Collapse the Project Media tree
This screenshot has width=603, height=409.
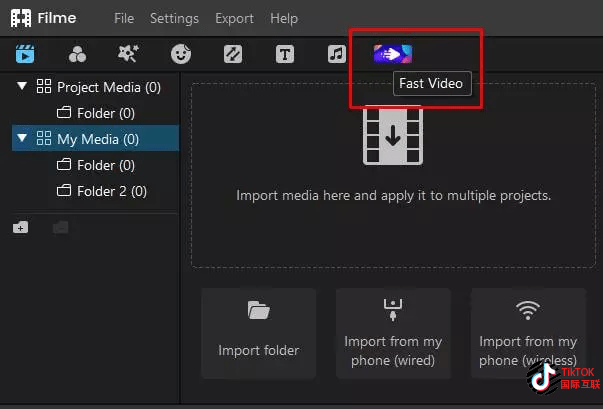tap(22, 86)
